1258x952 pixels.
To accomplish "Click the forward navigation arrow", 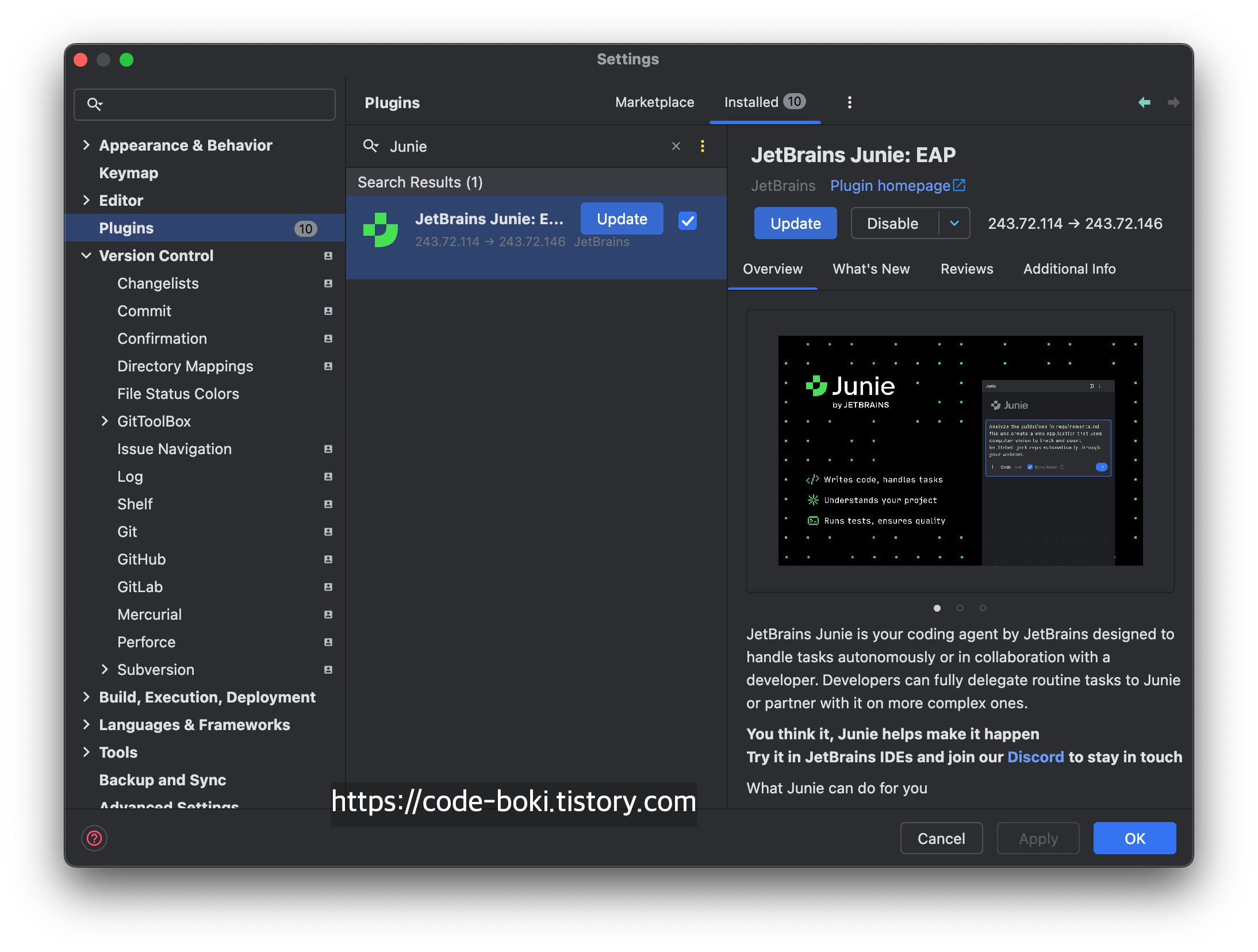I will 1173,102.
